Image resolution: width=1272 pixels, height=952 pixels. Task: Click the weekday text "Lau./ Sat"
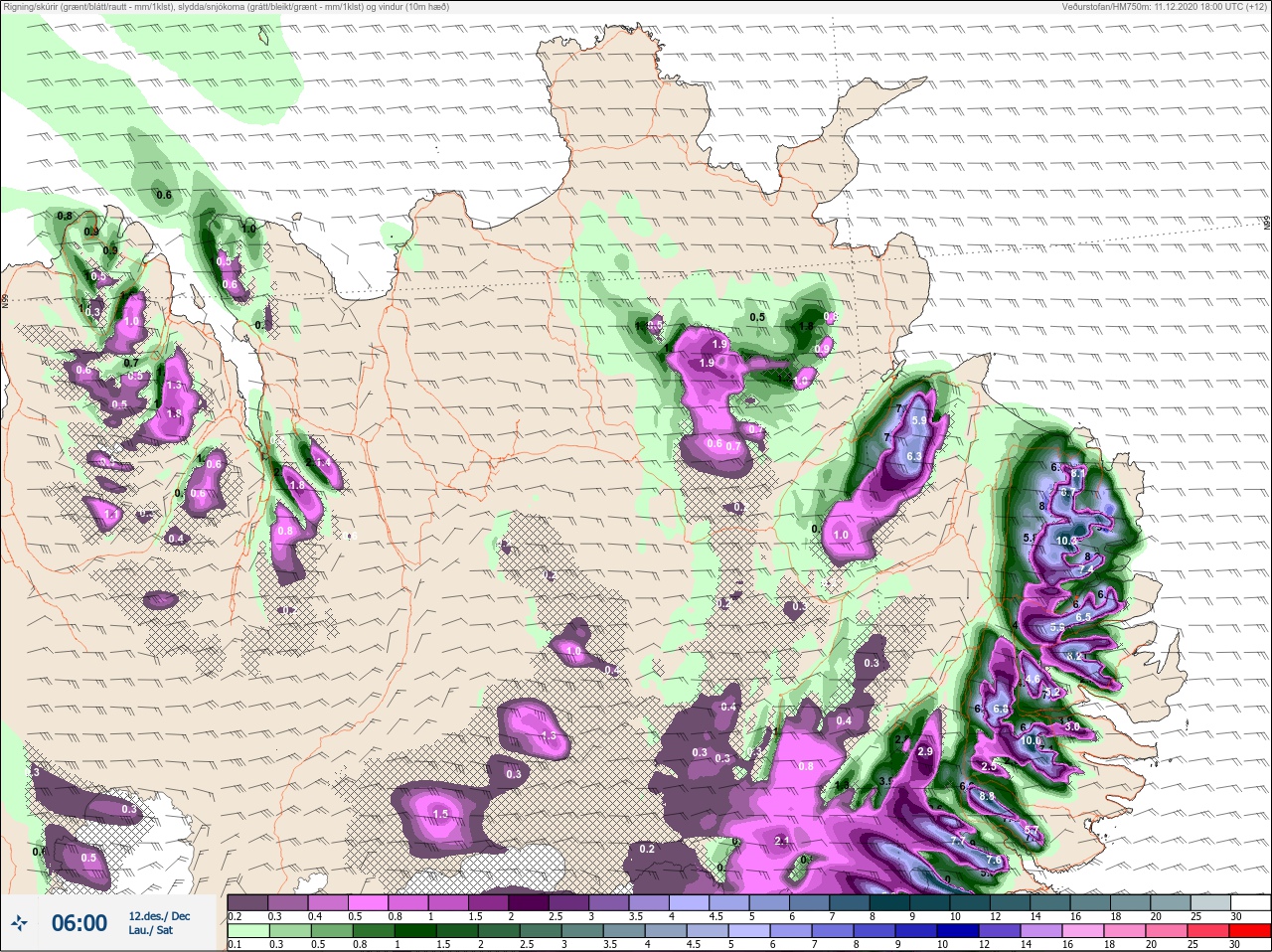tap(151, 931)
